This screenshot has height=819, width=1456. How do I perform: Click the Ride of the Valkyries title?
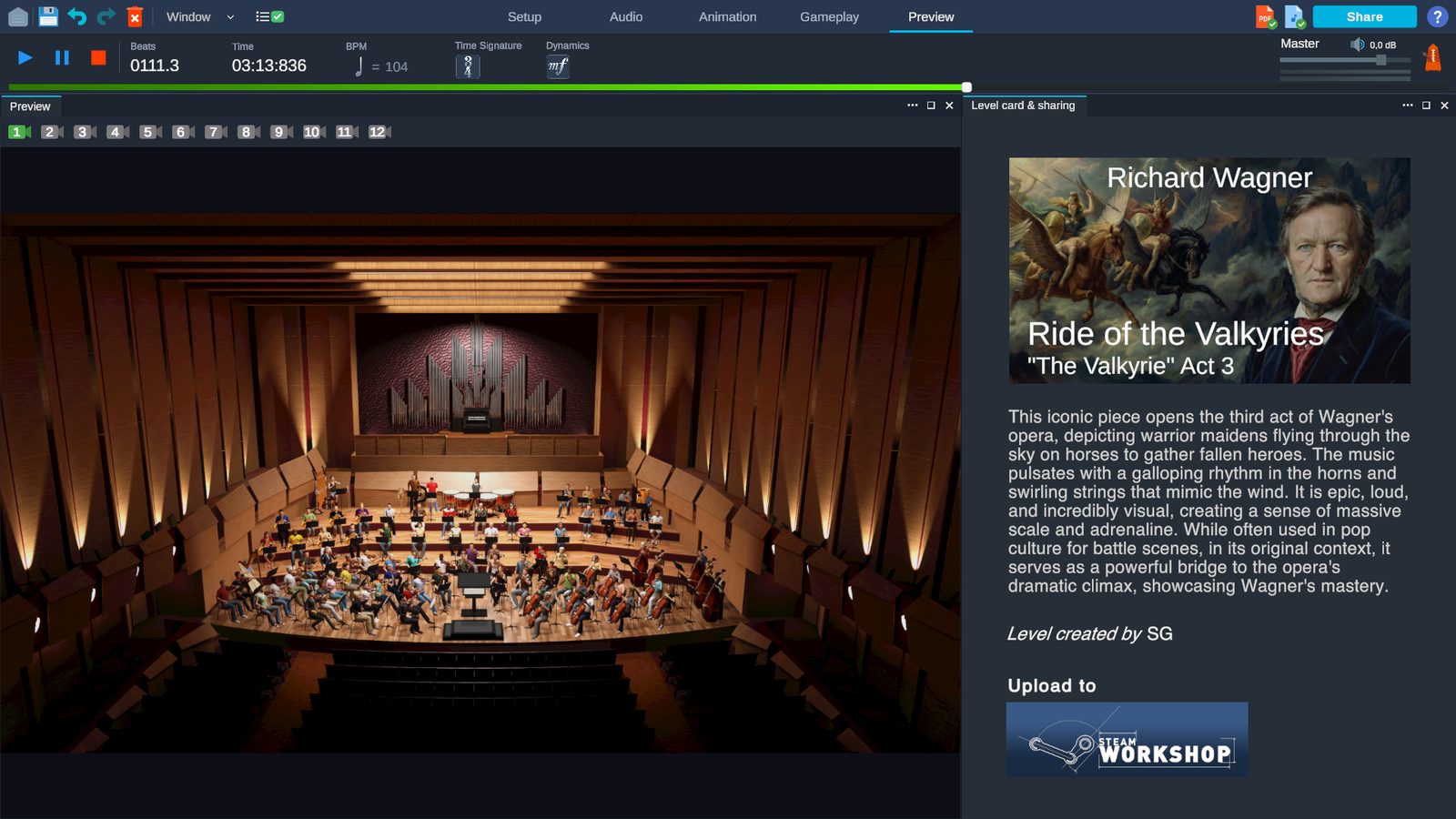point(1175,334)
